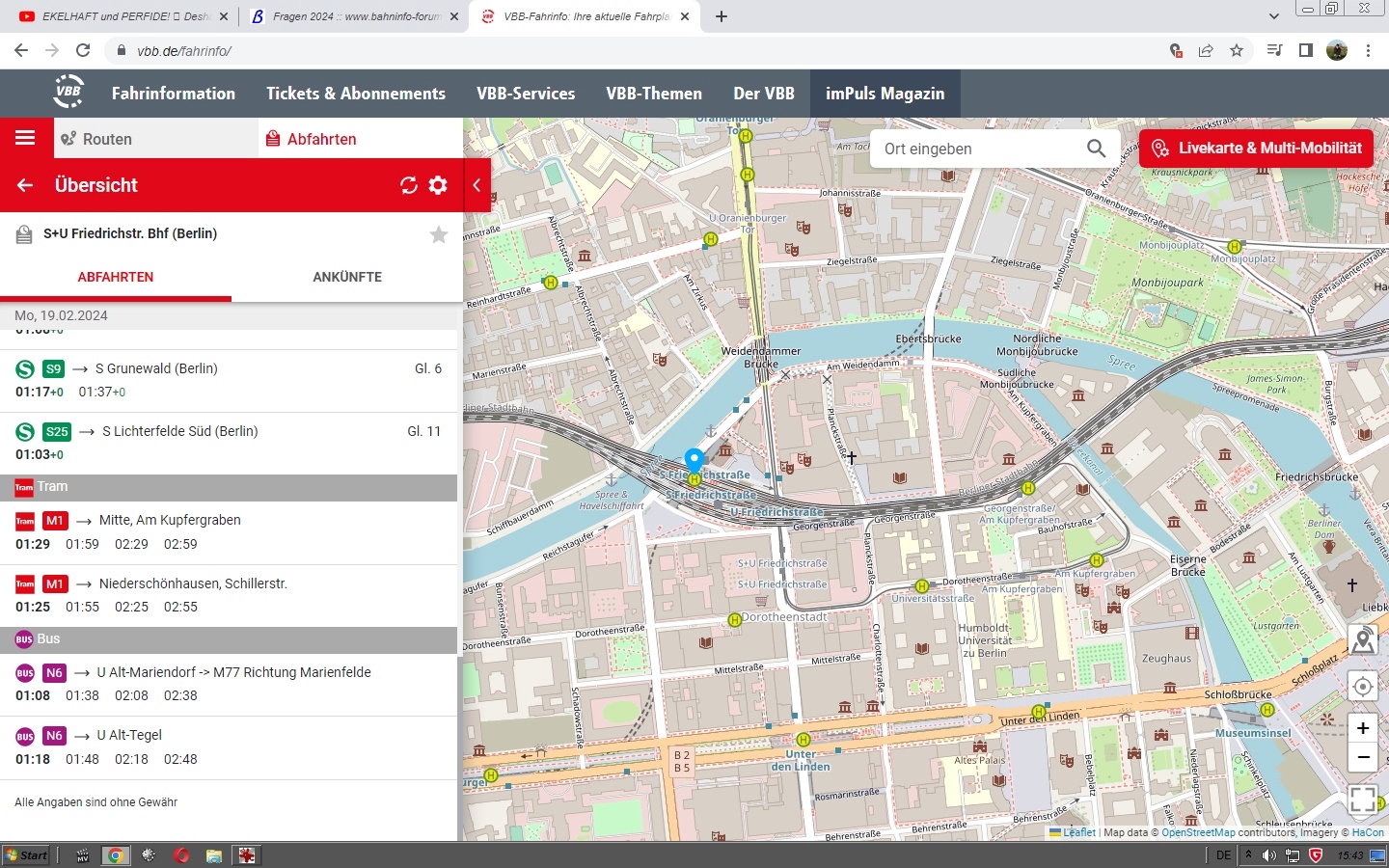
Task: Refresh the departures list
Action: [409, 185]
